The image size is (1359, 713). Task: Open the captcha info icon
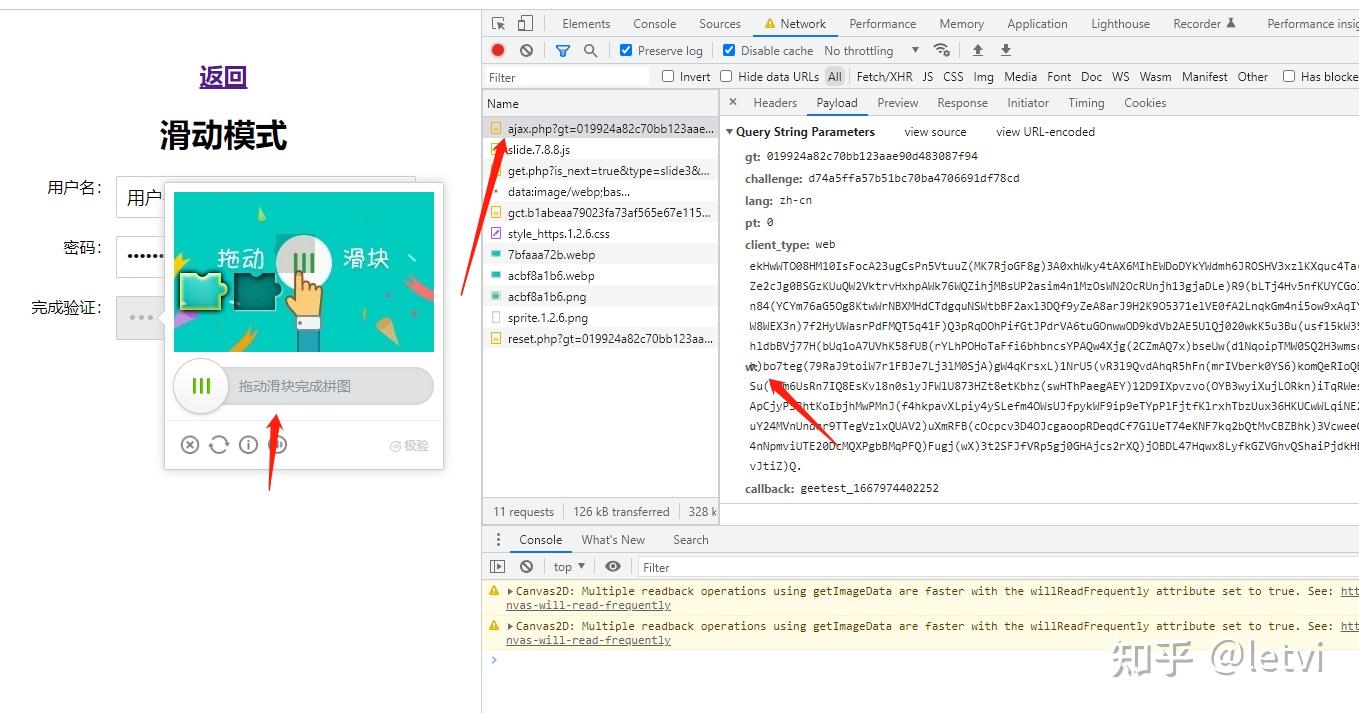(x=248, y=445)
